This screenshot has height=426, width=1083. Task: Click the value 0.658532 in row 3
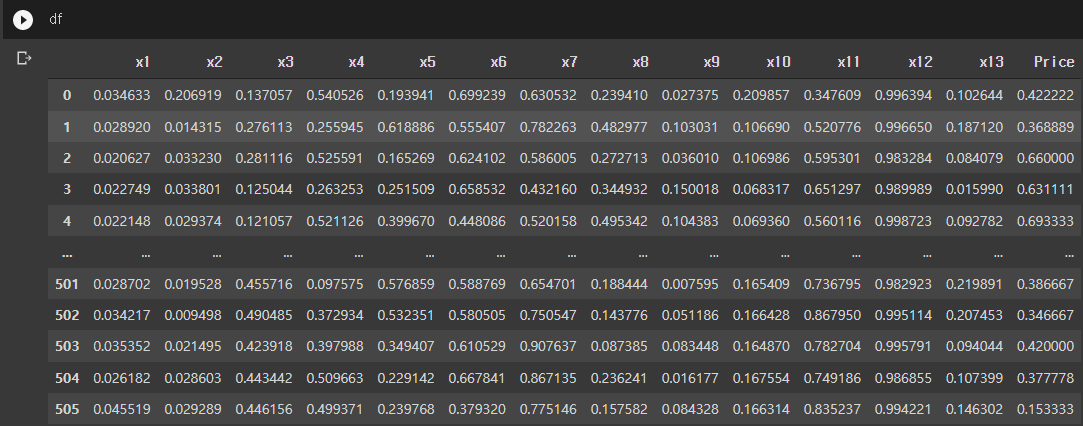pyautogui.click(x=477, y=189)
